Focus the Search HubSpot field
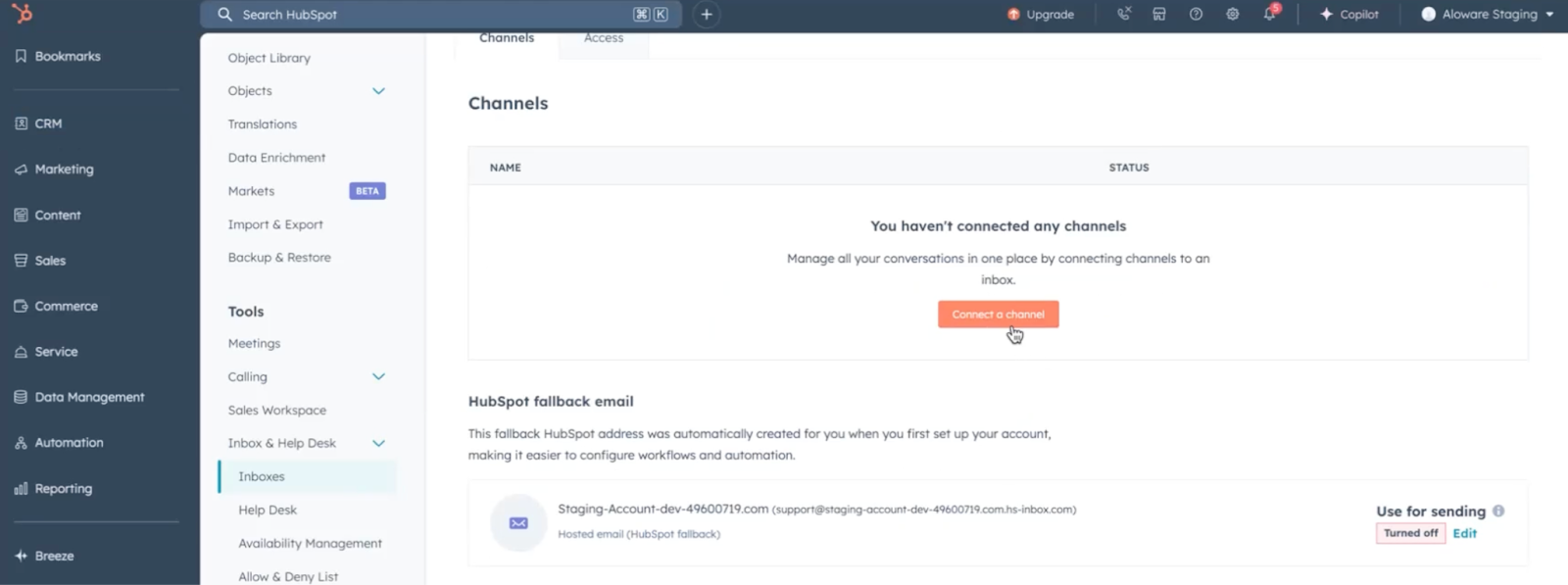 [x=442, y=15]
